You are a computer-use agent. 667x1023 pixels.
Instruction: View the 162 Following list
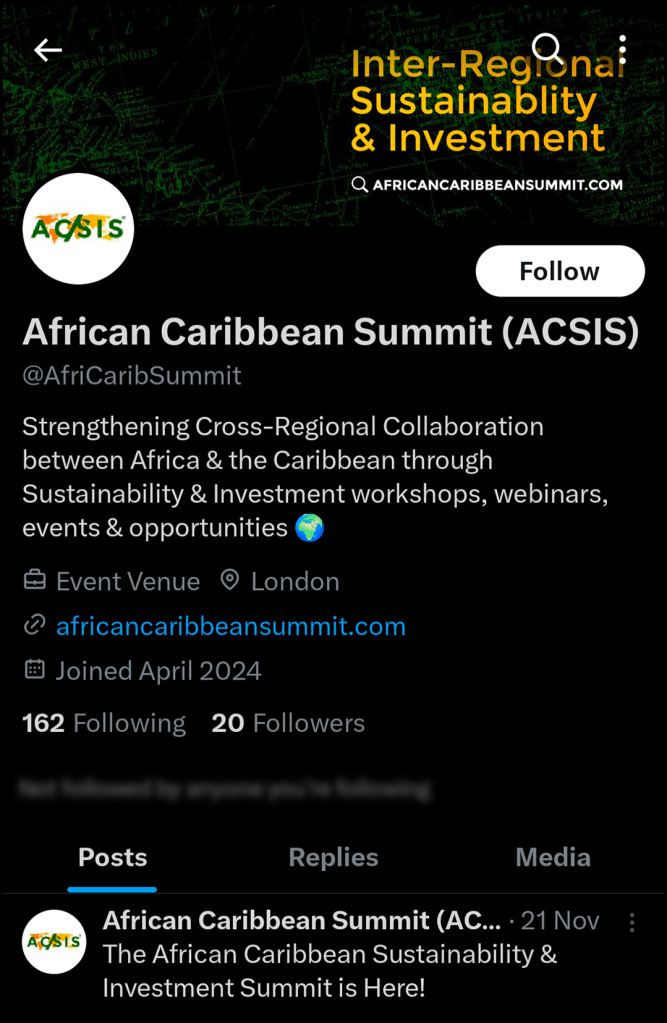tap(104, 723)
